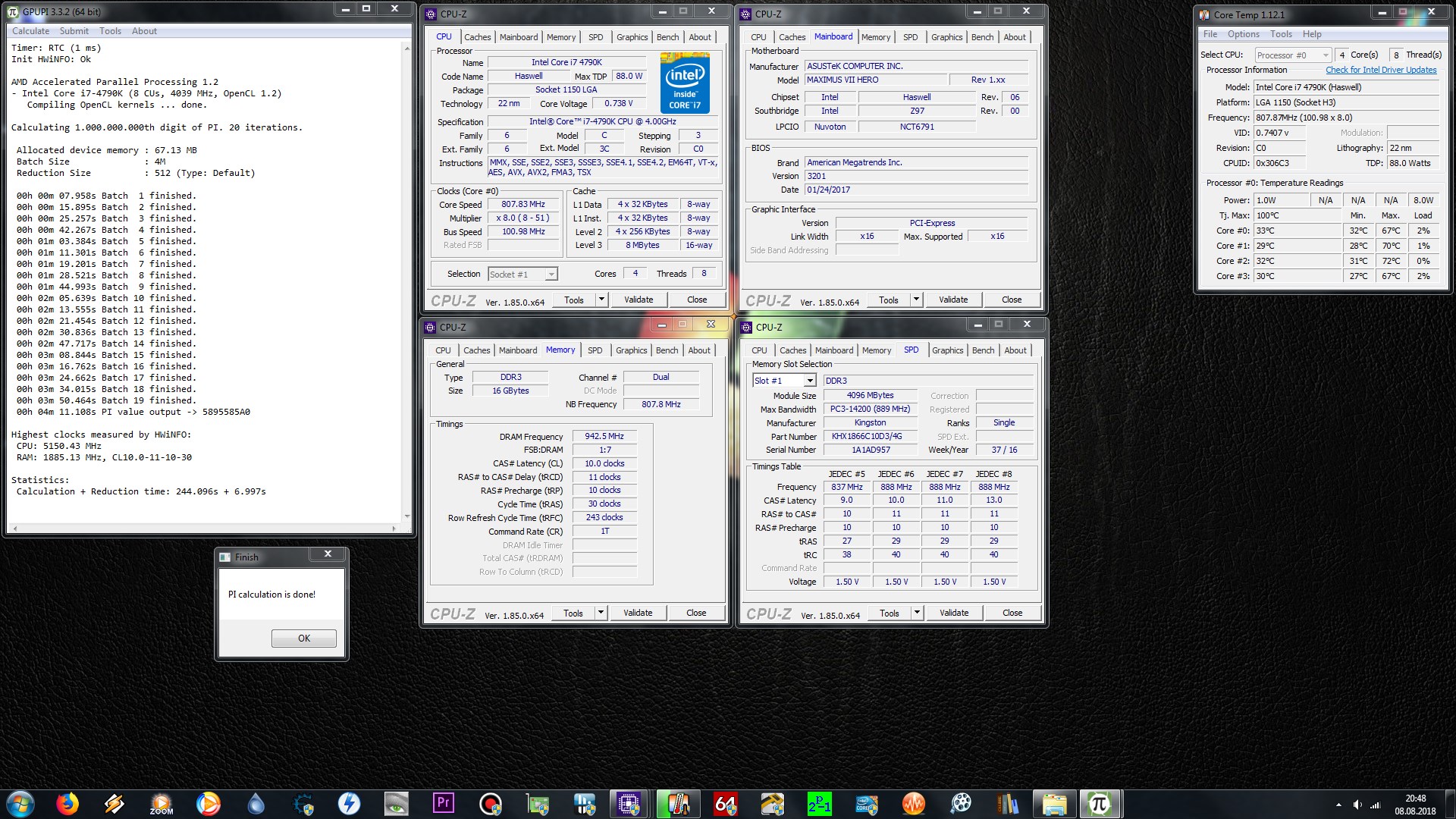
Task: Click Validate in the CPU tab window
Action: point(639,300)
